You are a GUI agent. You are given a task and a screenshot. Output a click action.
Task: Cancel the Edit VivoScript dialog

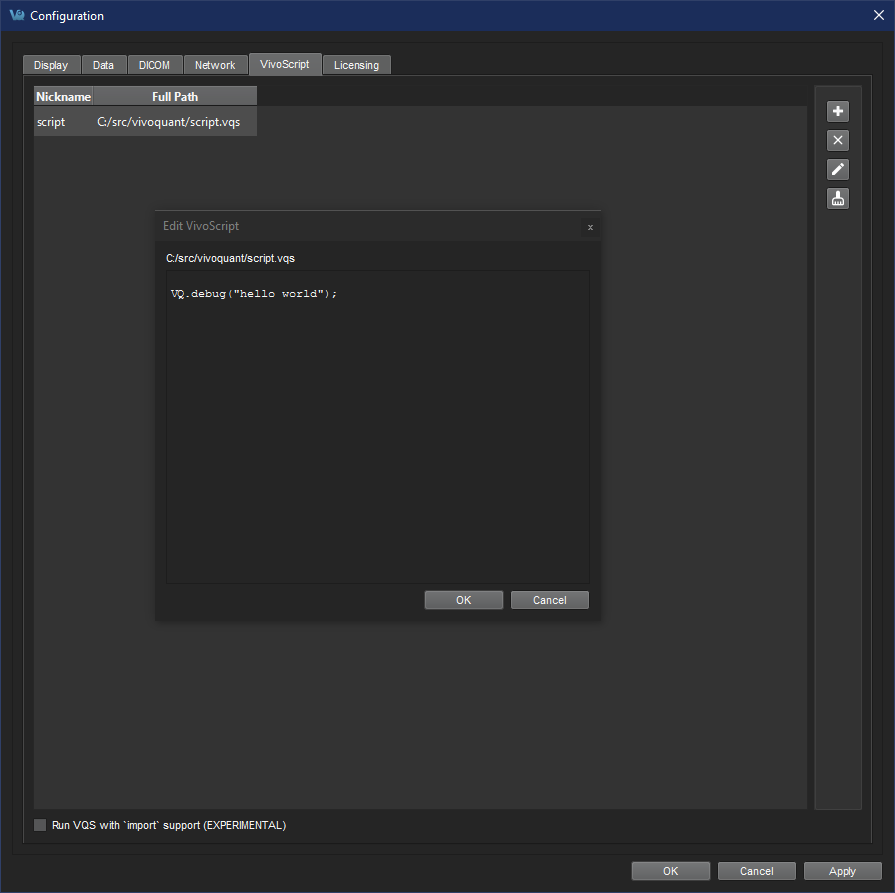pos(549,599)
